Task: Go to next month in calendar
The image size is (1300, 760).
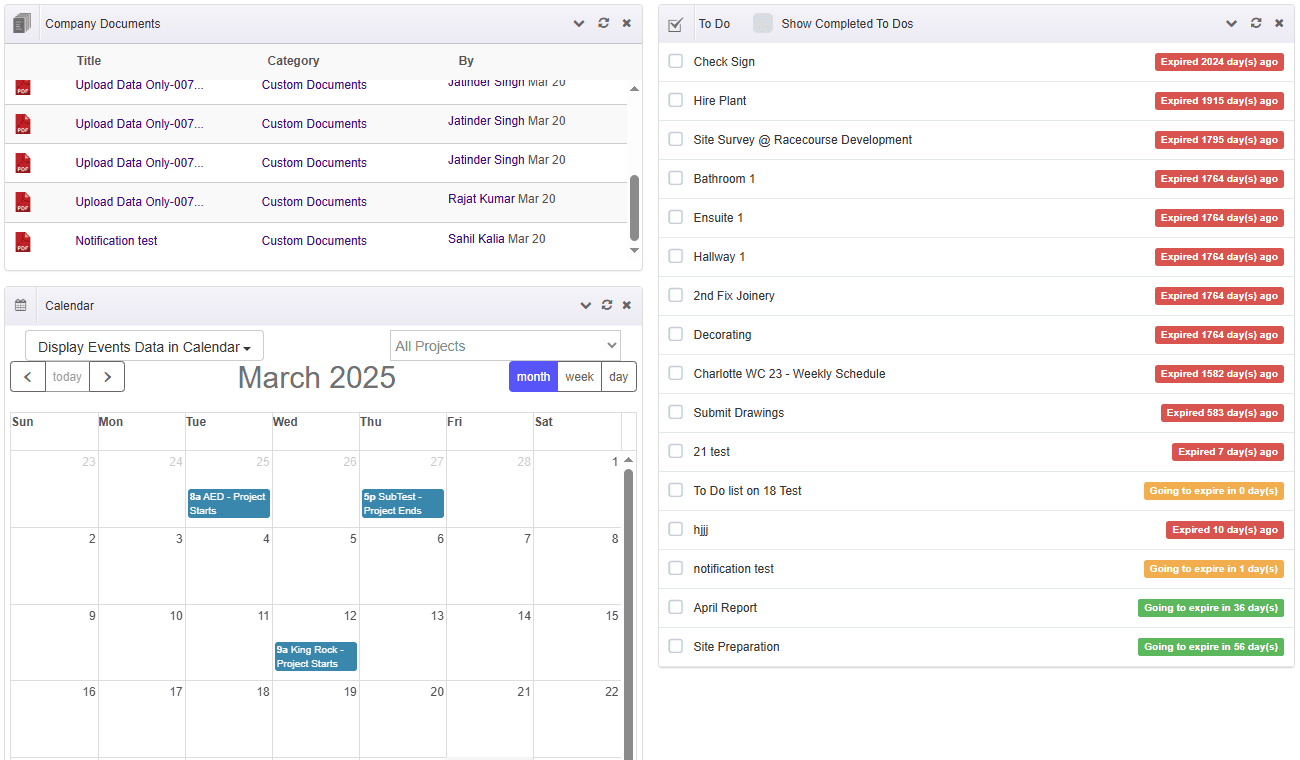Action: click(107, 377)
